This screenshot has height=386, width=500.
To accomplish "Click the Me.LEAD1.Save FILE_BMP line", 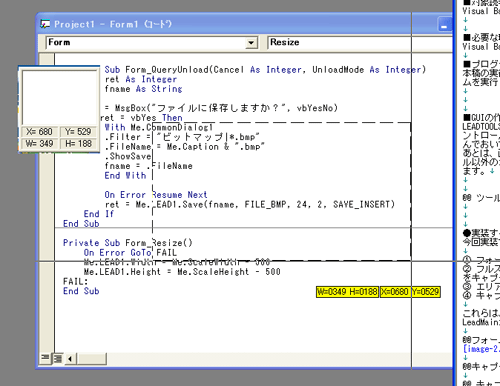I will coord(250,204).
